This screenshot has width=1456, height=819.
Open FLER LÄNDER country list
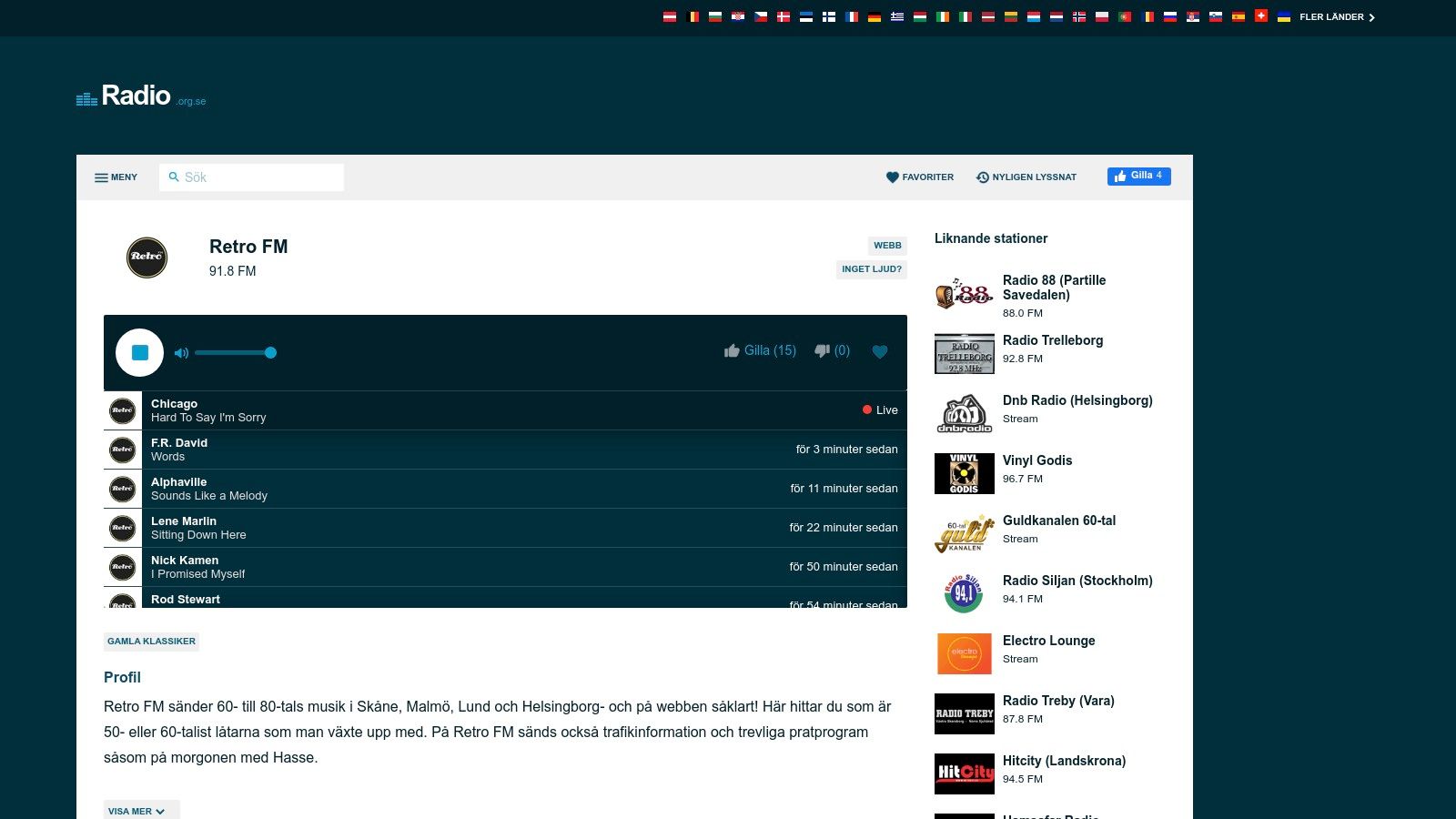[x=1337, y=17]
